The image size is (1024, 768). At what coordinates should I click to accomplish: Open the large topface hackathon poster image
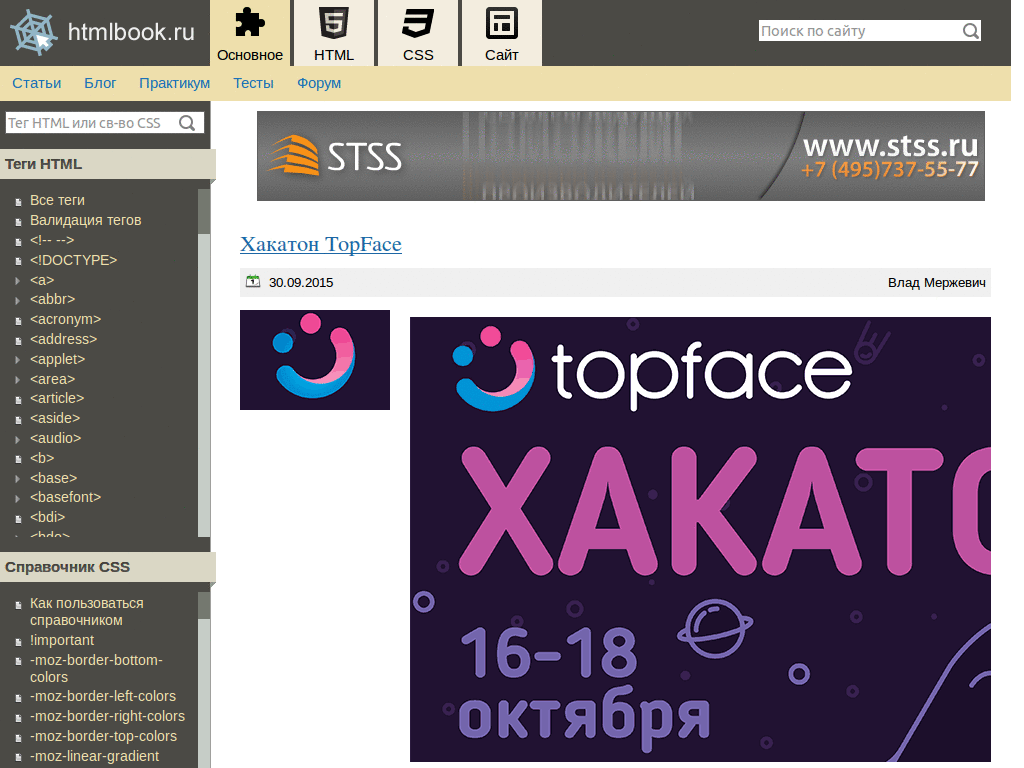coord(700,539)
